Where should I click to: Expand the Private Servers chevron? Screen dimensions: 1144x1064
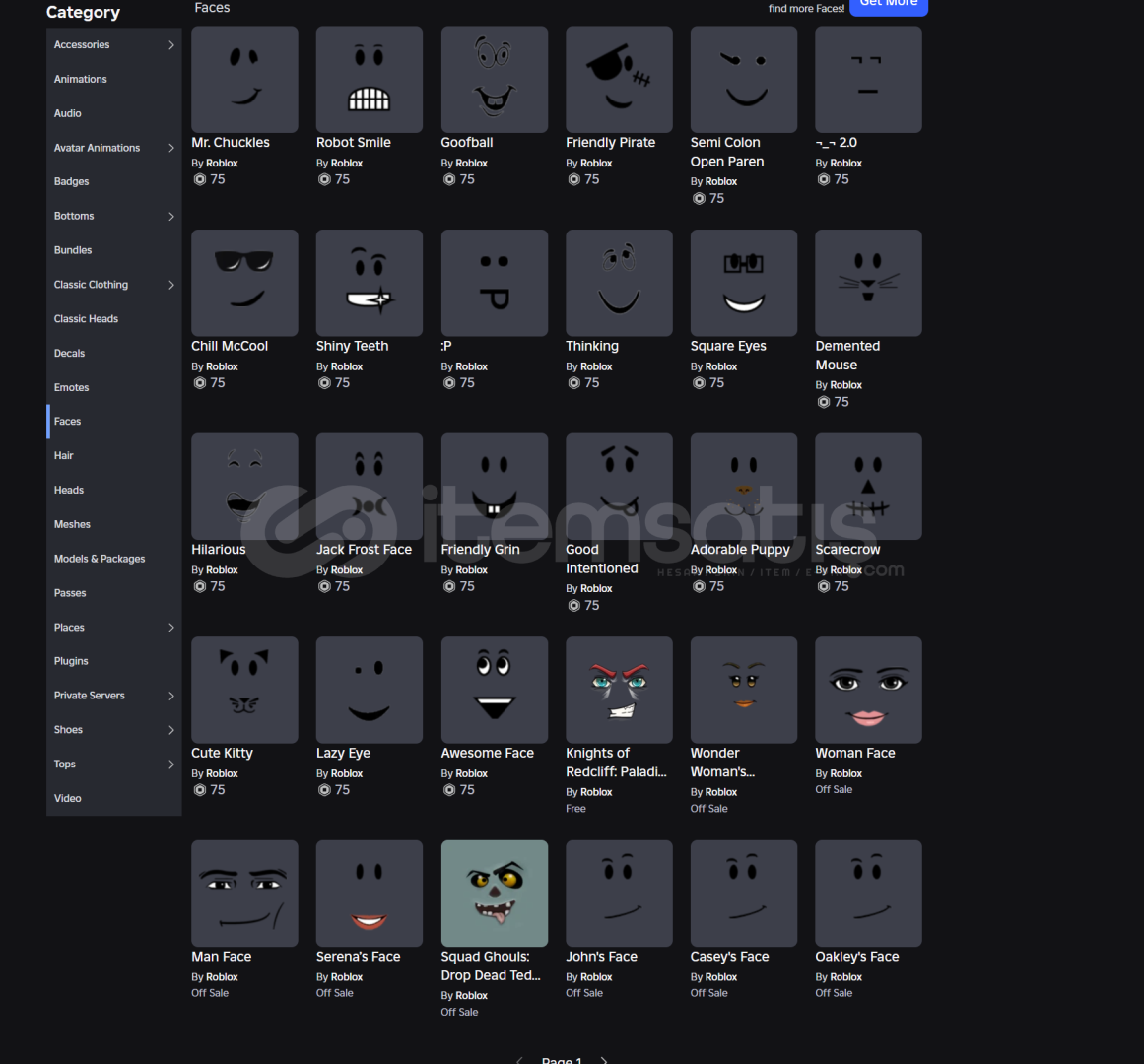[x=171, y=696]
